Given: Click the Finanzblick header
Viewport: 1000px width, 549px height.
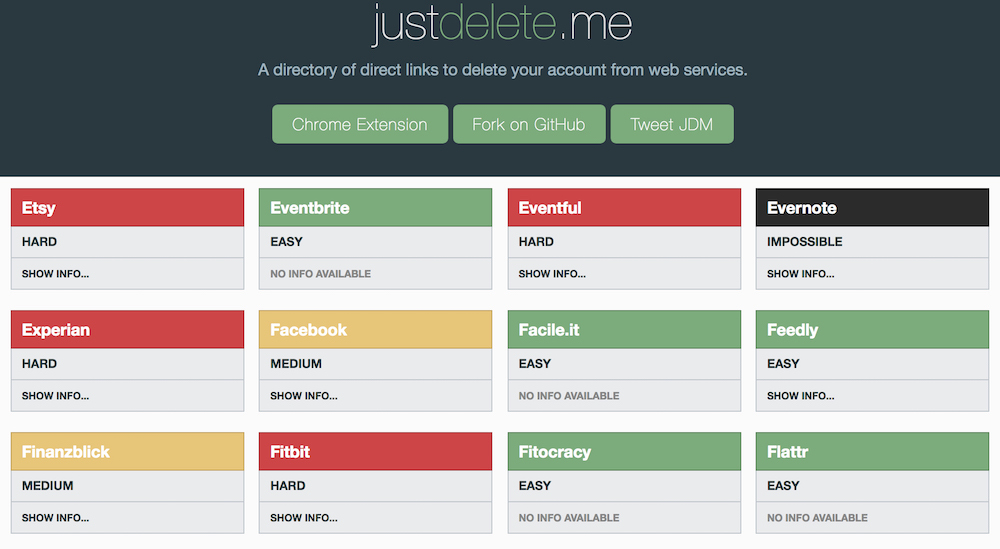Looking at the screenshot, I should [66, 452].
